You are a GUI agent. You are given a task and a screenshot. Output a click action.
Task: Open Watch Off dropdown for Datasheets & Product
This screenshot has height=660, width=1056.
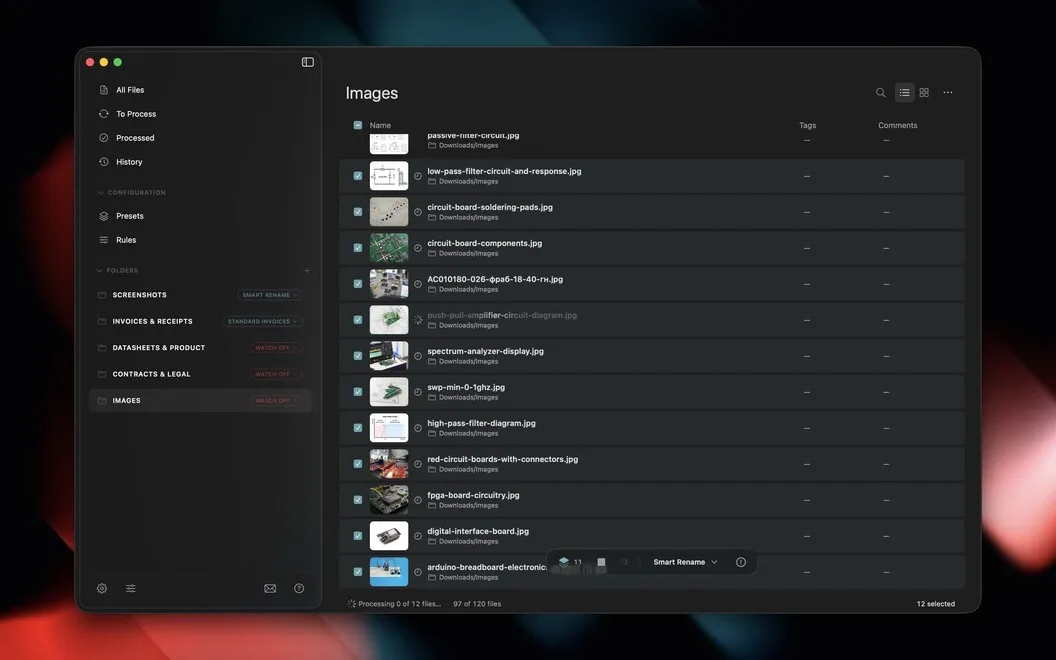(276, 348)
